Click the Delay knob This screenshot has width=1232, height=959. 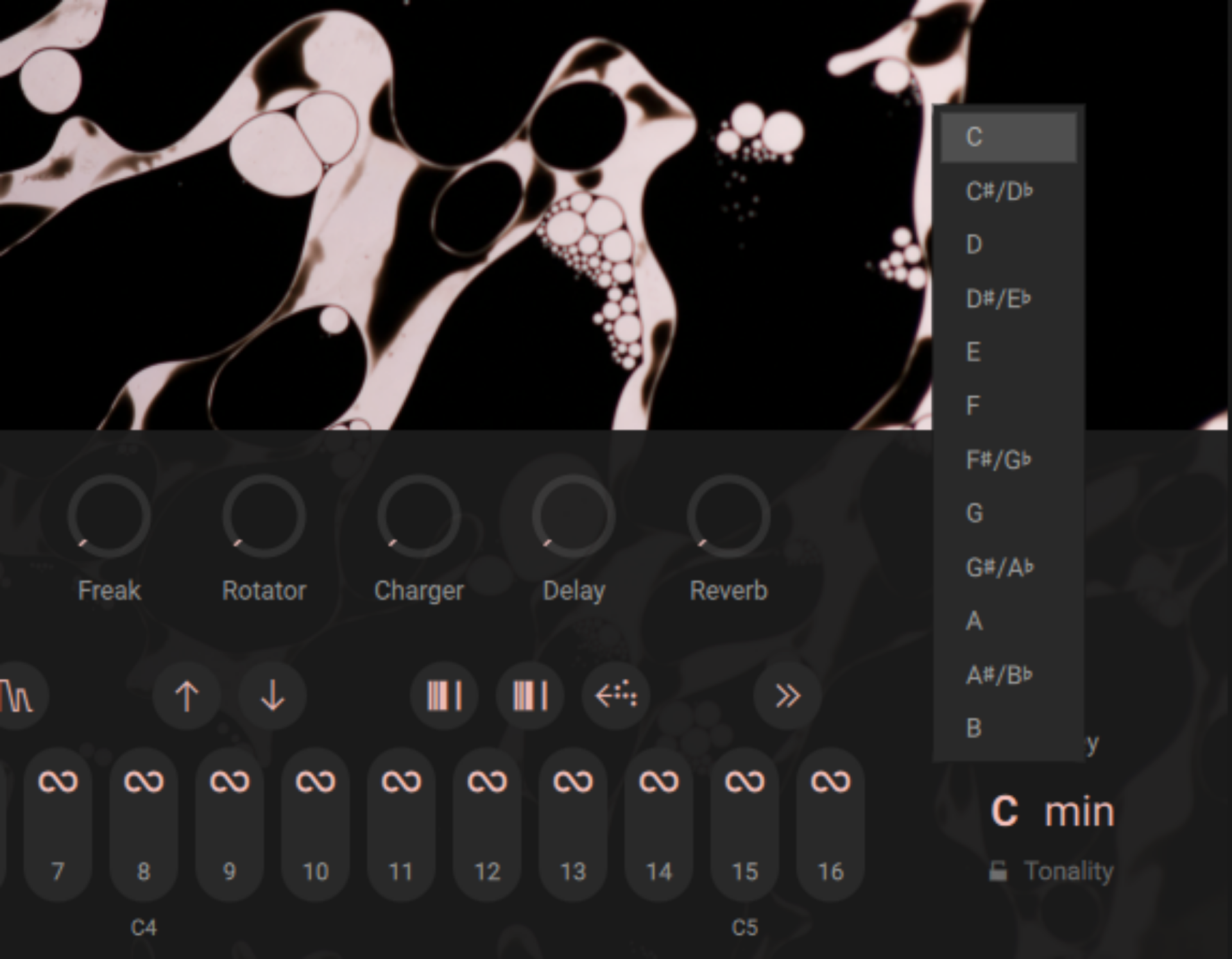574,516
